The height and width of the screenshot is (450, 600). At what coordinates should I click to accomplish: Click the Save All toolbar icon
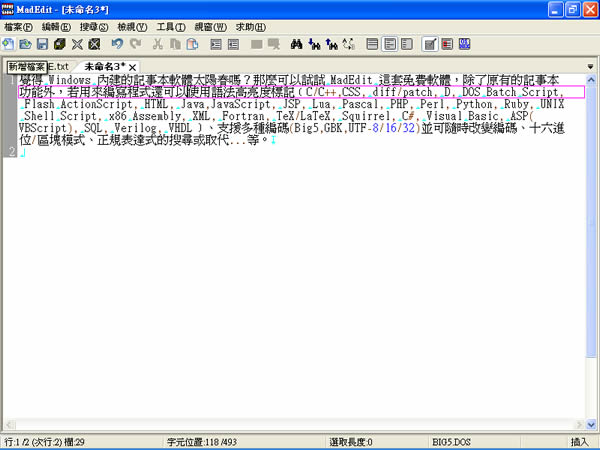(x=59, y=44)
